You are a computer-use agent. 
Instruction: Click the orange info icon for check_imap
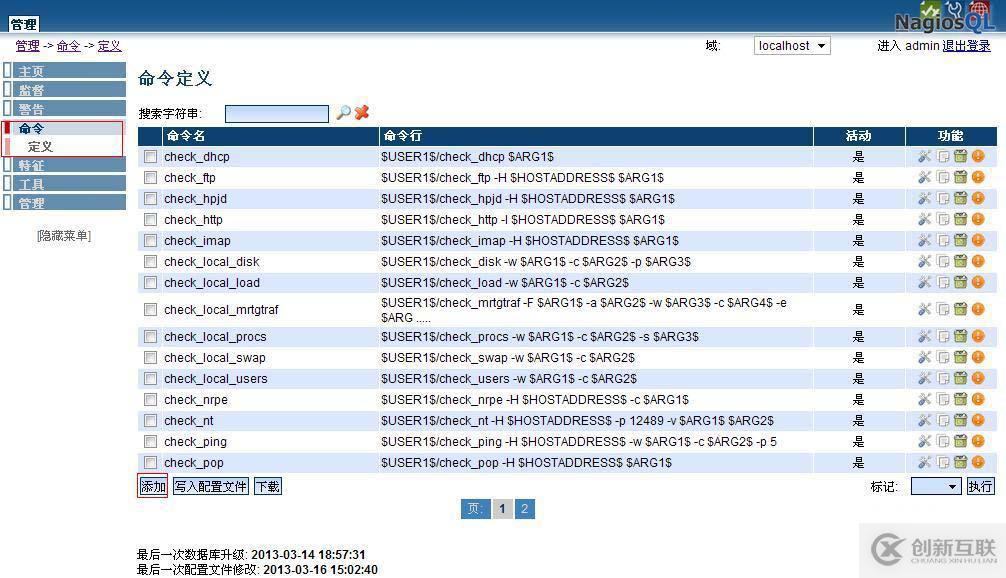[978, 240]
